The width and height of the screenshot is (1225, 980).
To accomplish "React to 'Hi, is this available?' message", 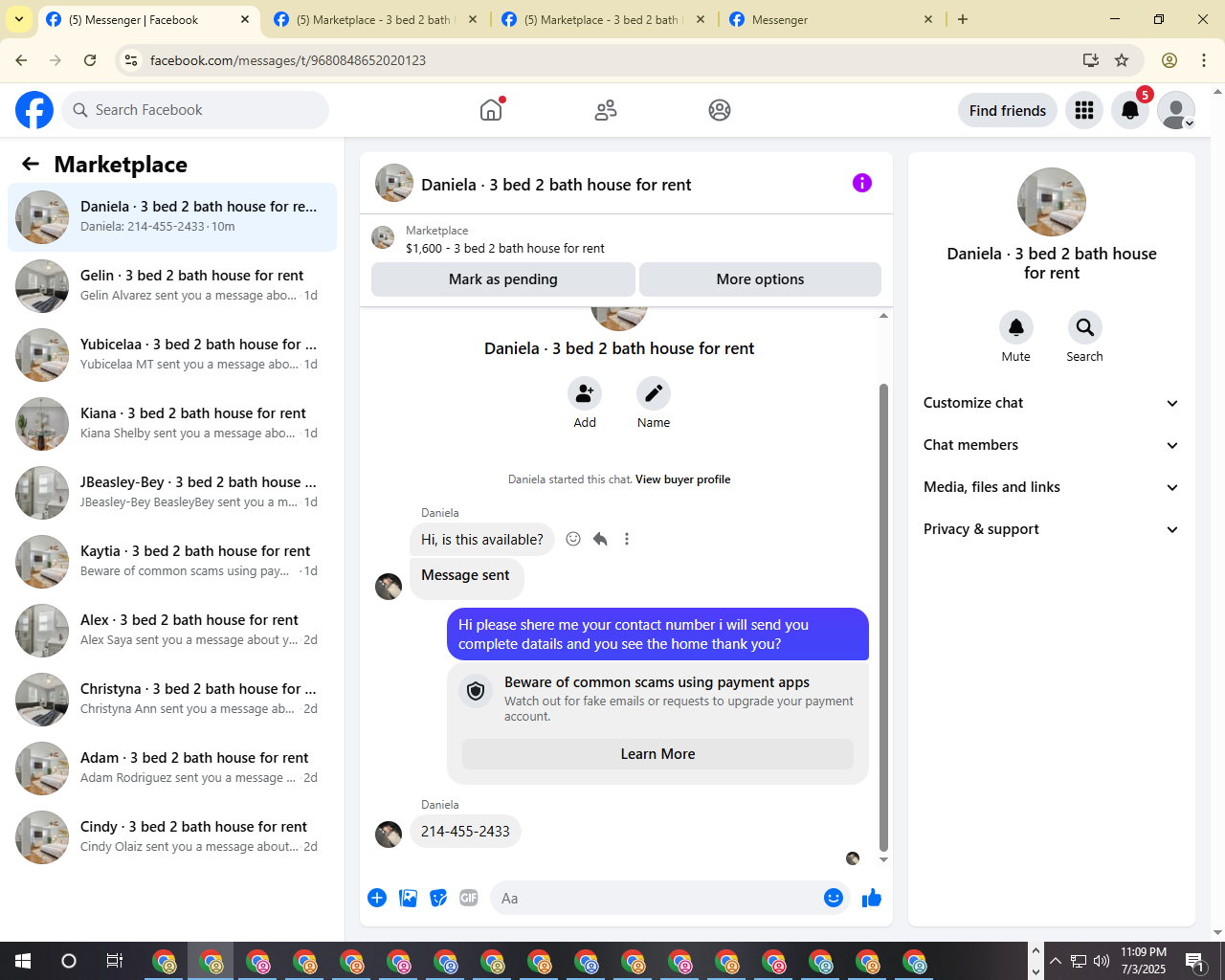I will (x=573, y=539).
